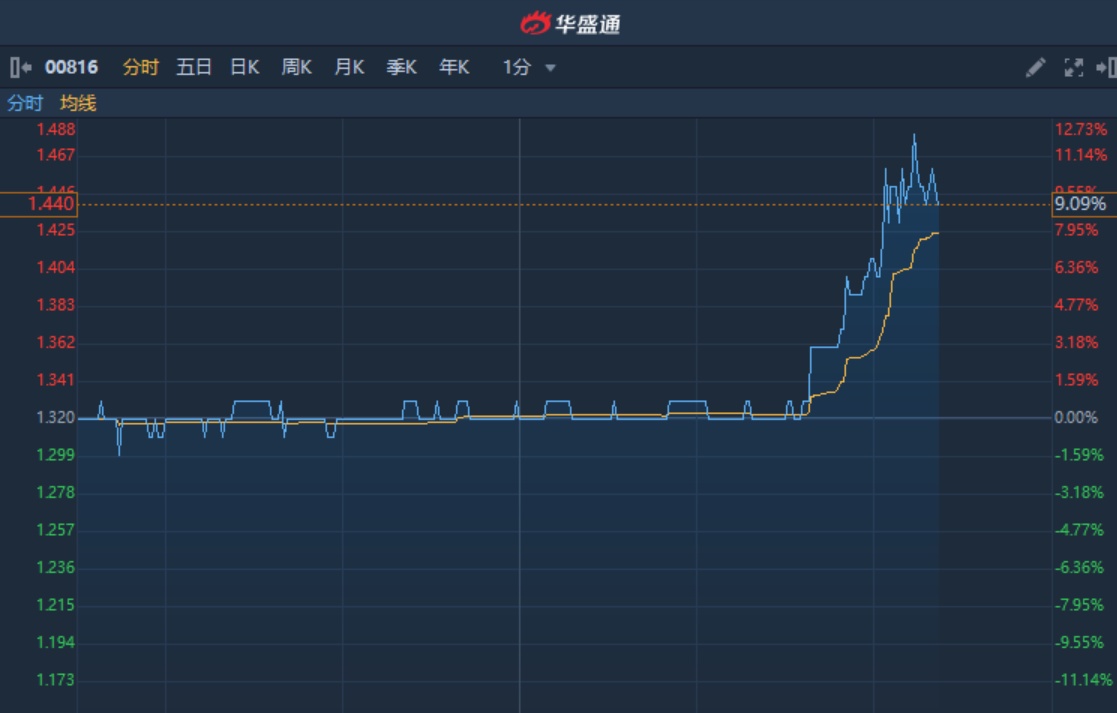The width and height of the screenshot is (1117, 713).
Task: Switch to the 周K tab
Action: pyautogui.click(x=297, y=68)
